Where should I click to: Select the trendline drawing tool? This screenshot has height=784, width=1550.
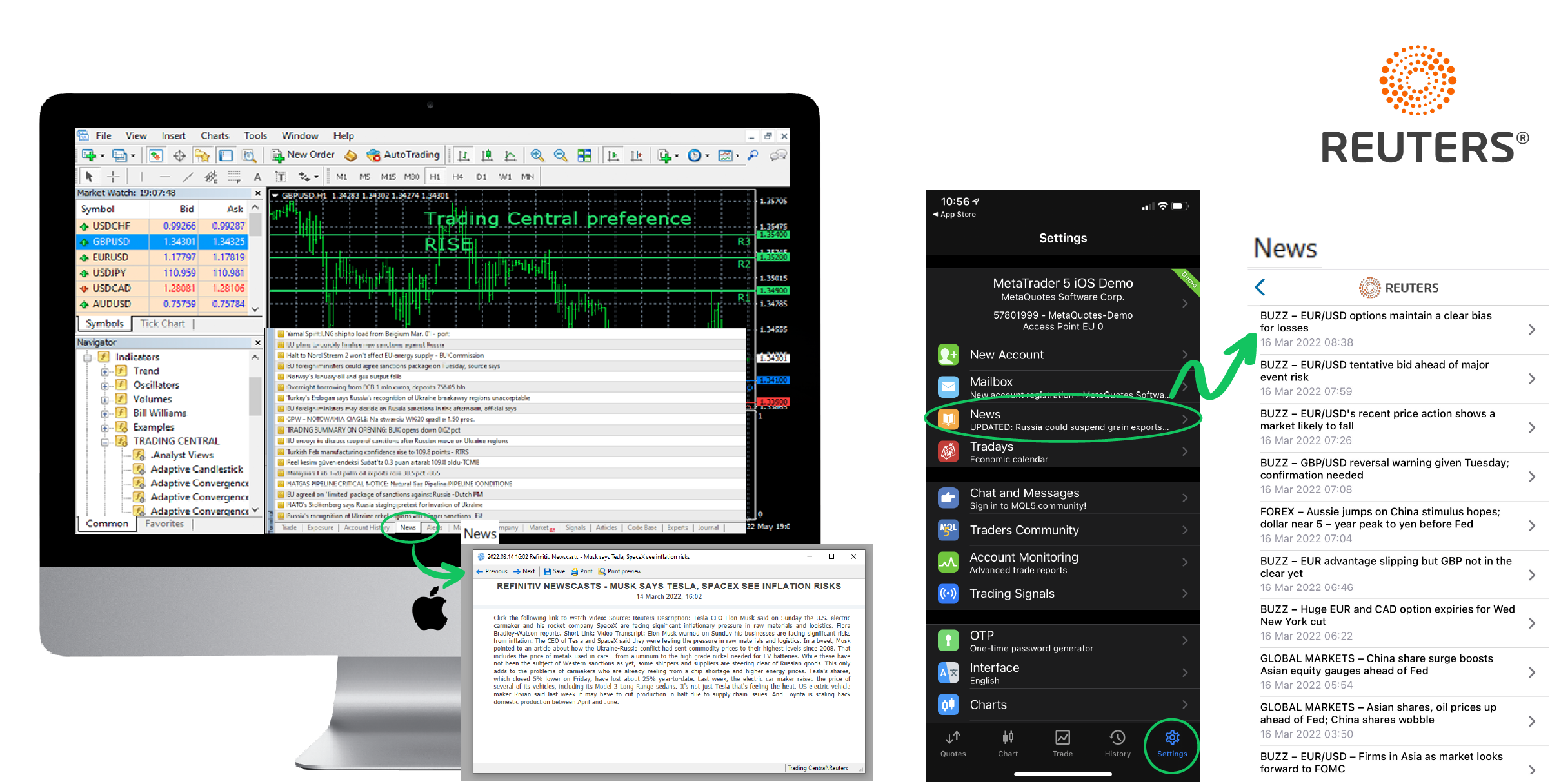pyautogui.click(x=188, y=177)
